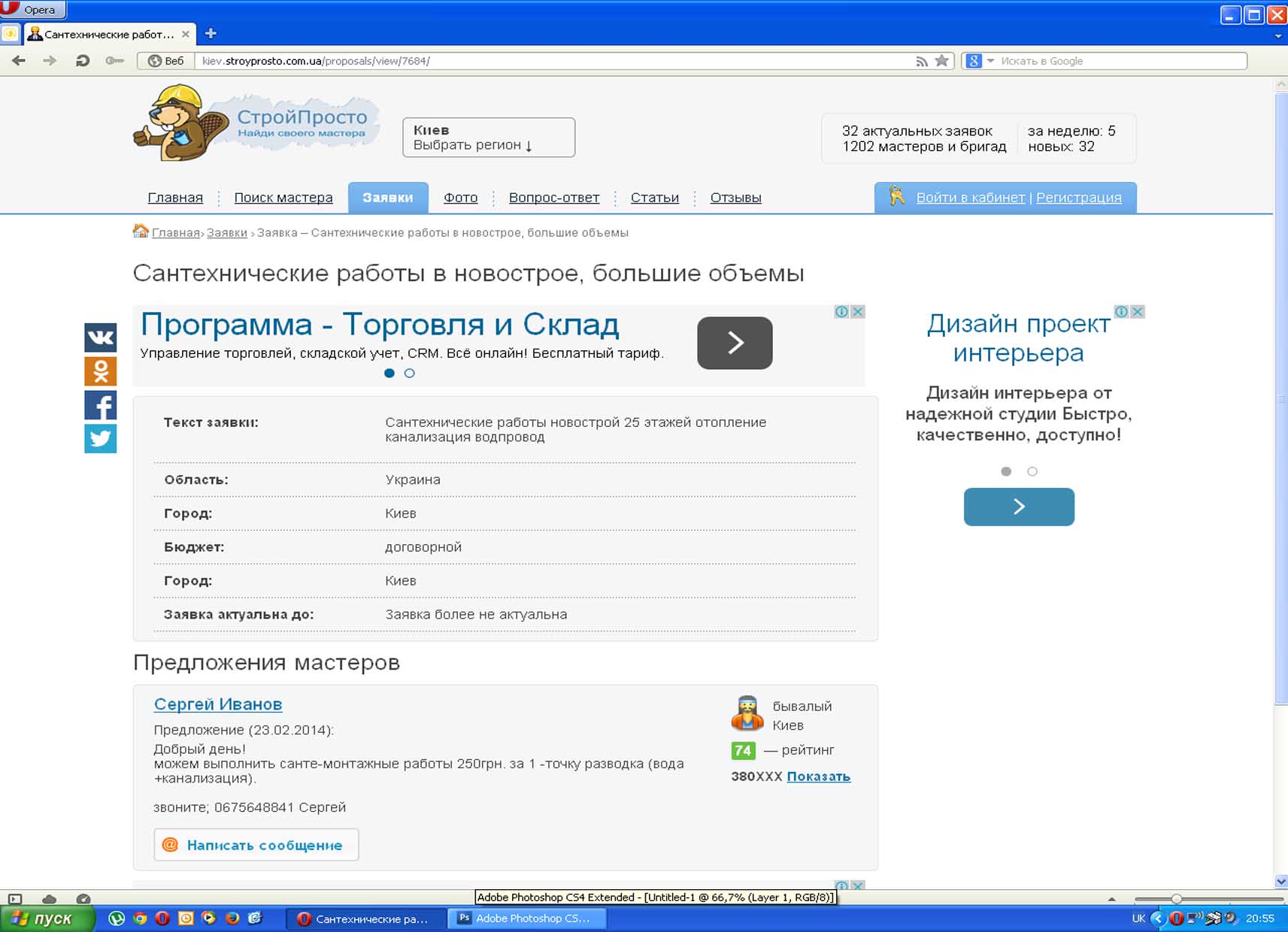
Task: Click the uTorrent quick launch icon
Action: (117, 918)
